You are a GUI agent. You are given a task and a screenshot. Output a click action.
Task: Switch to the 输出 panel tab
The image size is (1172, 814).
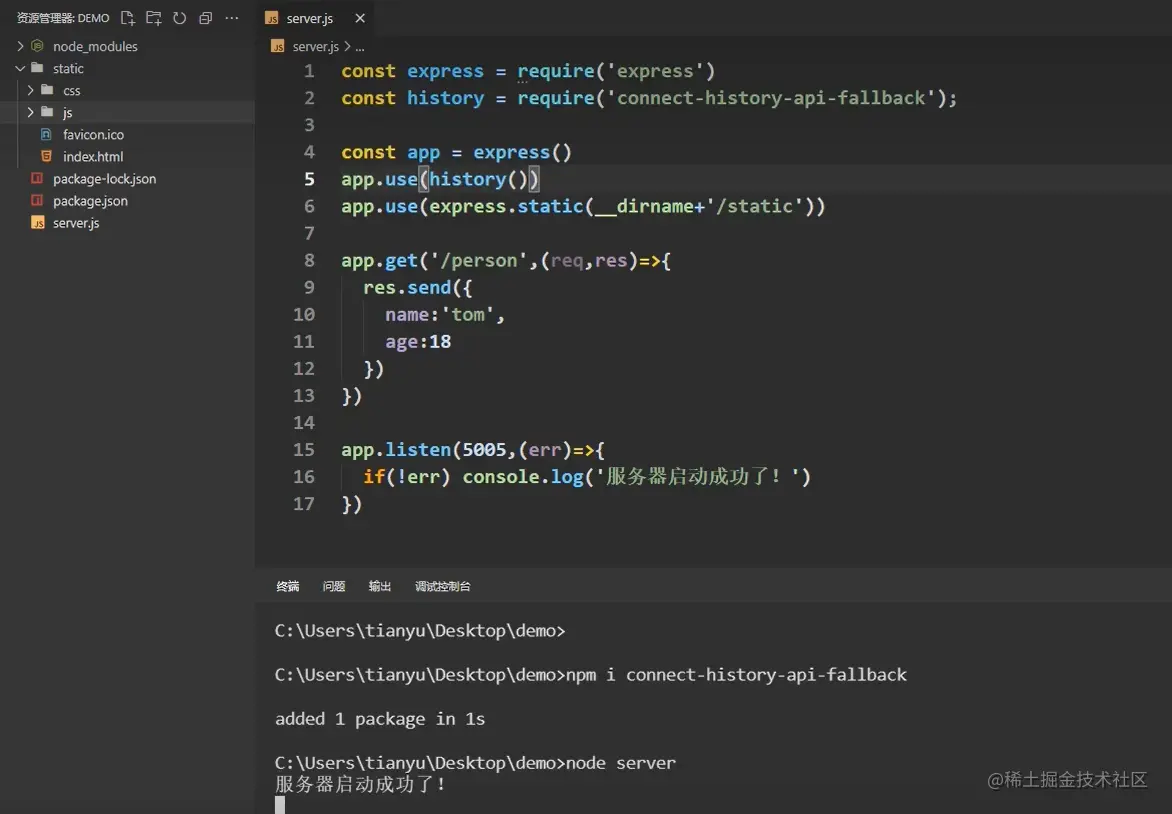point(380,586)
